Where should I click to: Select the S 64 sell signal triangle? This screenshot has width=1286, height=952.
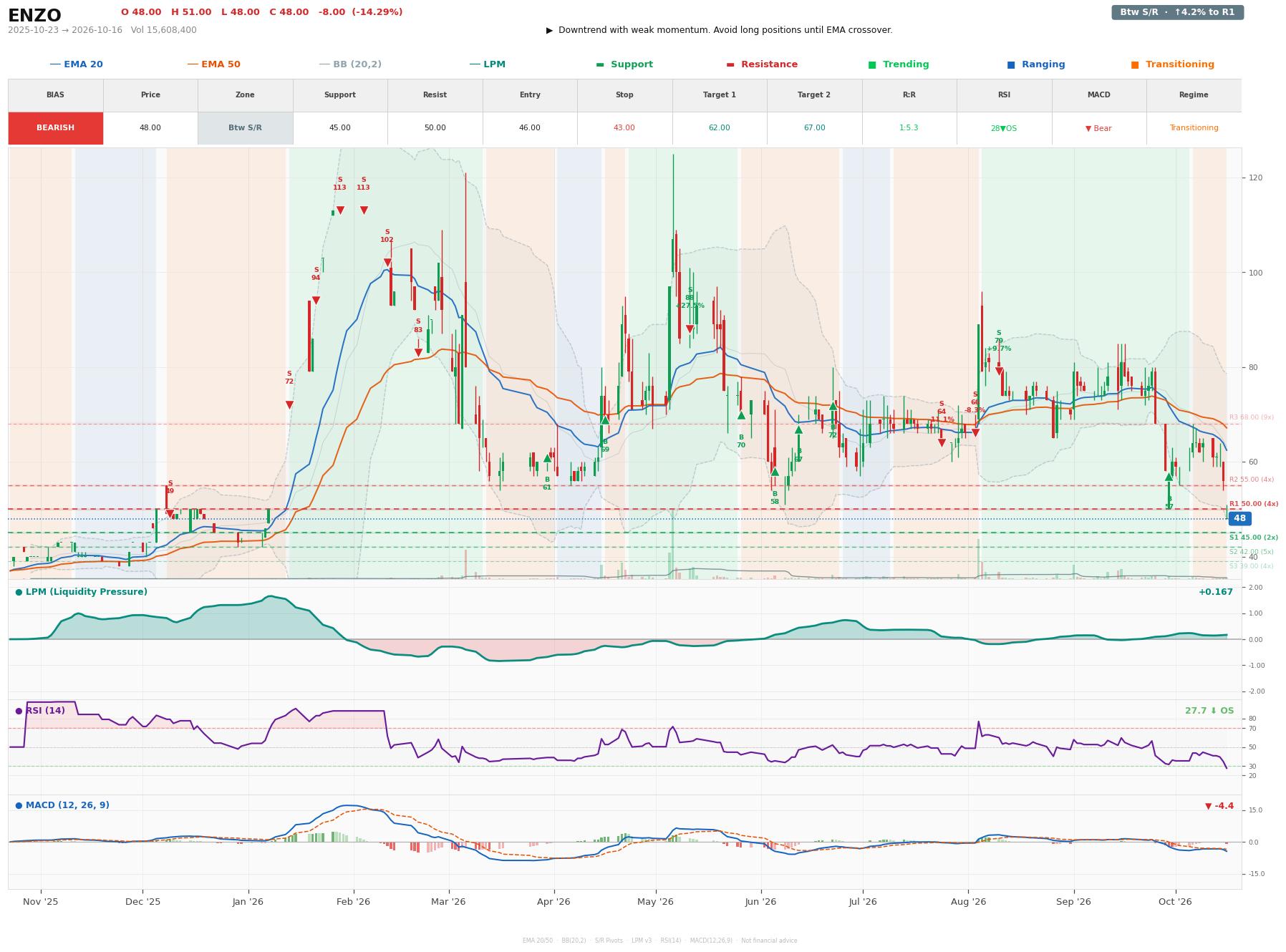coord(942,443)
